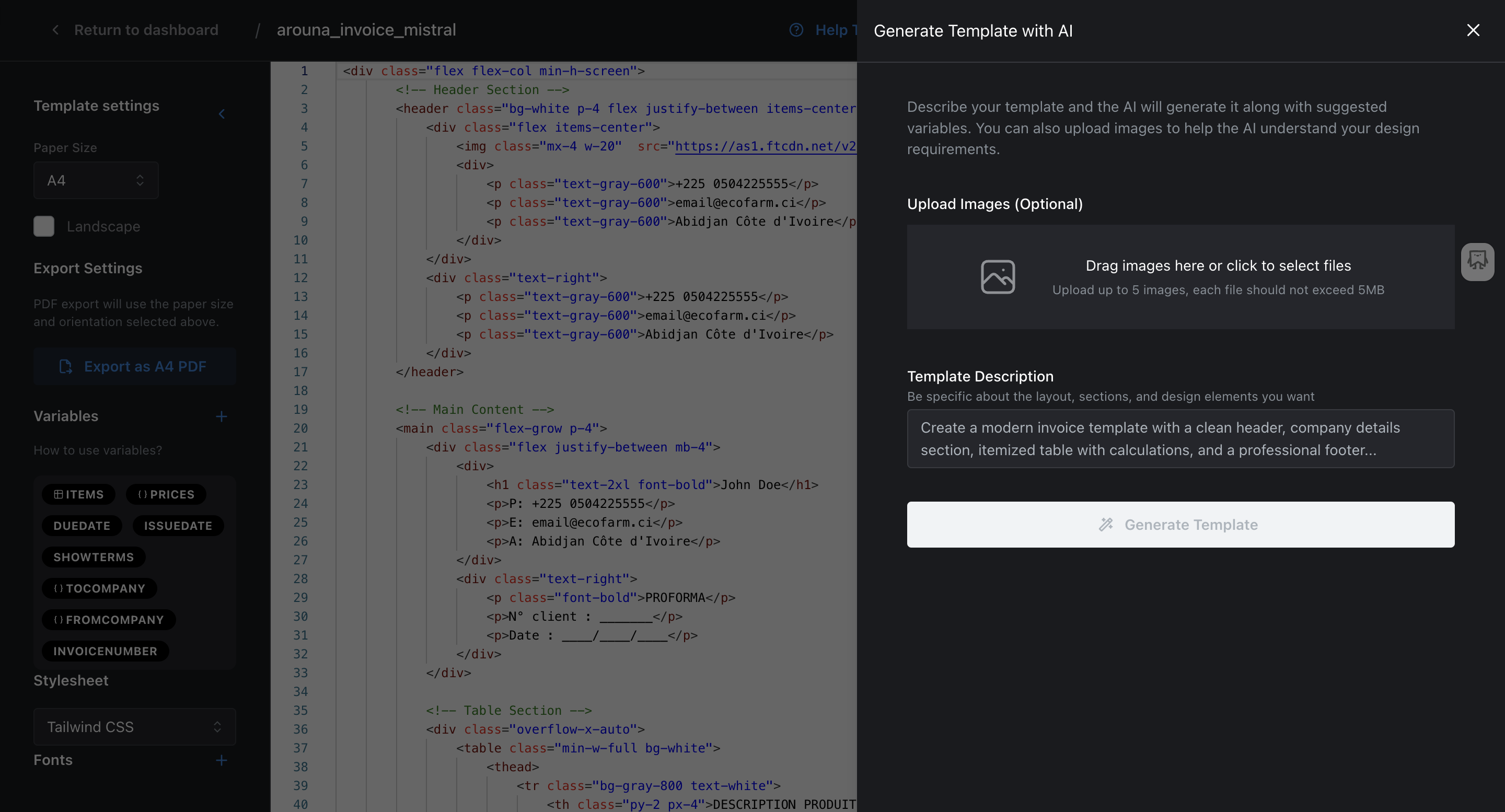Collapse the Template settings sidebar chevron

click(x=222, y=113)
